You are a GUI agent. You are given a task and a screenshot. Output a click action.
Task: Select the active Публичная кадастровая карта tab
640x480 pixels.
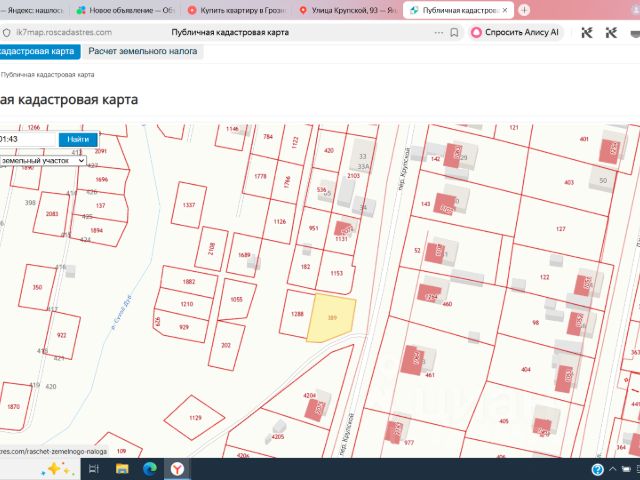[x=457, y=10]
